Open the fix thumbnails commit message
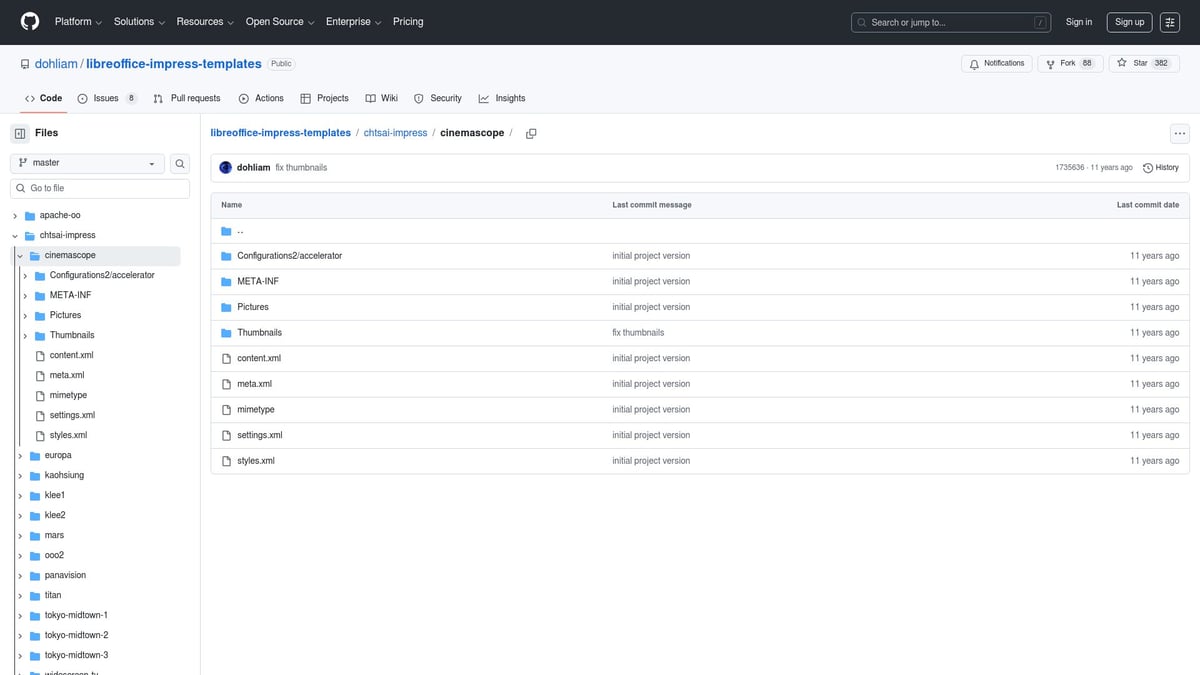This screenshot has height=675, width=1200. pyautogui.click(x=301, y=167)
